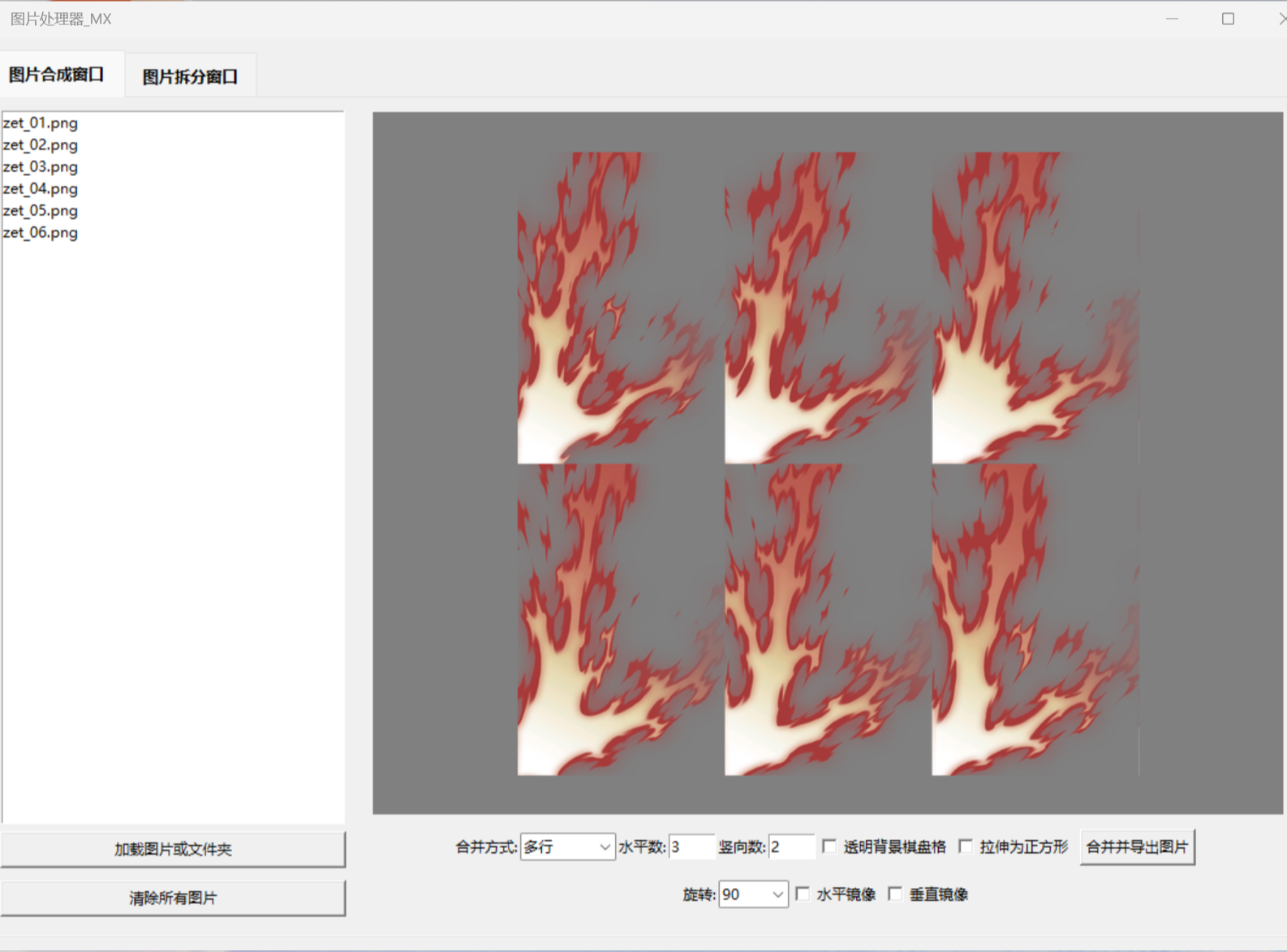The image size is (1287, 952).
Task: Select zet_01.png in the file list
Action: [41, 123]
